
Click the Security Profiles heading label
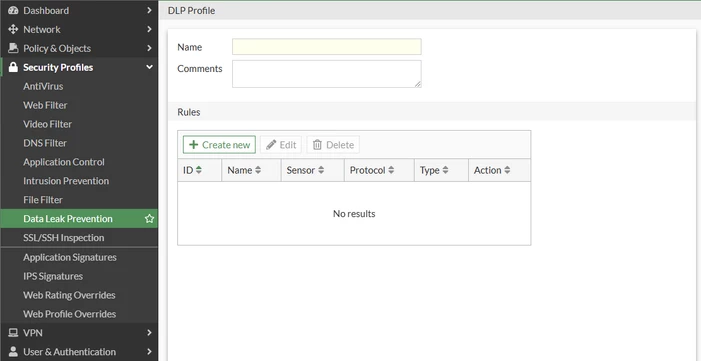tap(58, 67)
